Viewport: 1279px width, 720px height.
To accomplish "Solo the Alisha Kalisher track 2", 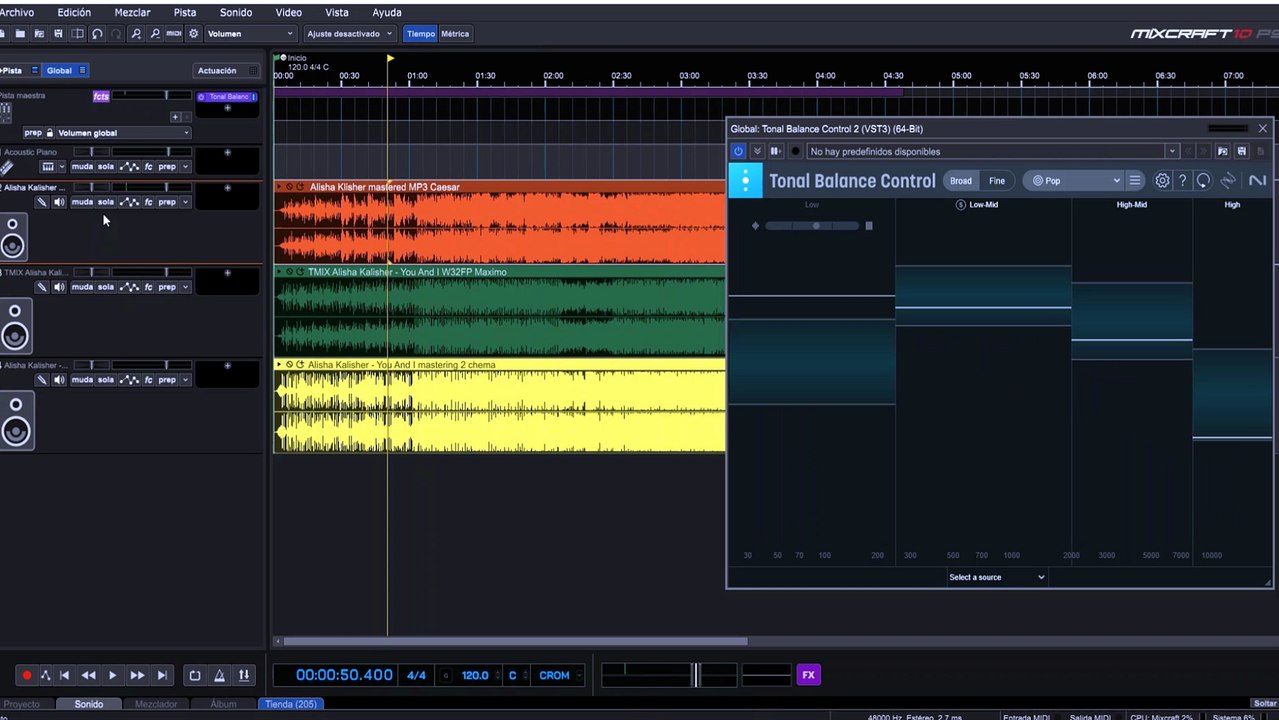I will click(x=106, y=202).
